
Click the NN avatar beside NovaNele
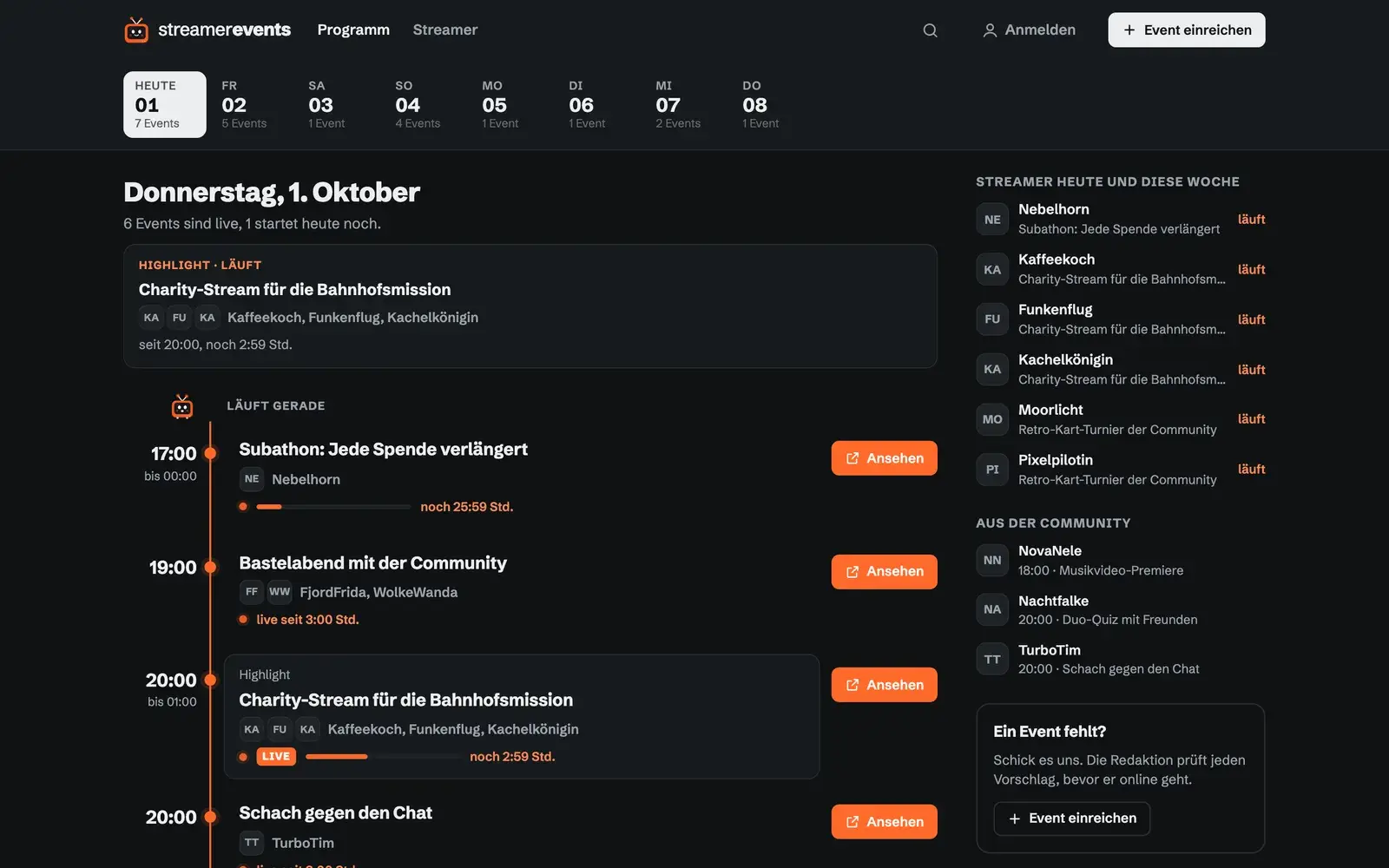pos(992,561)
